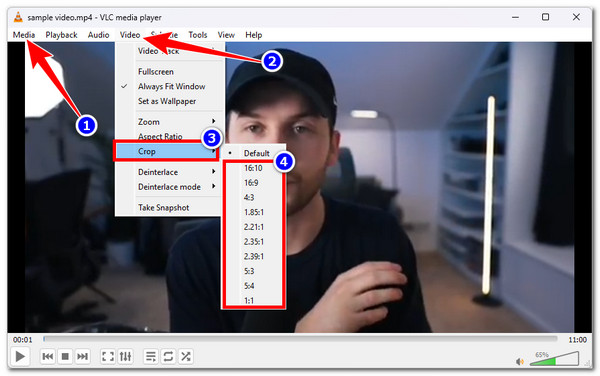Minimize the VLC window
Image resolution: width=600 pixels, height=376 pixels.
(x=515, y=17)
